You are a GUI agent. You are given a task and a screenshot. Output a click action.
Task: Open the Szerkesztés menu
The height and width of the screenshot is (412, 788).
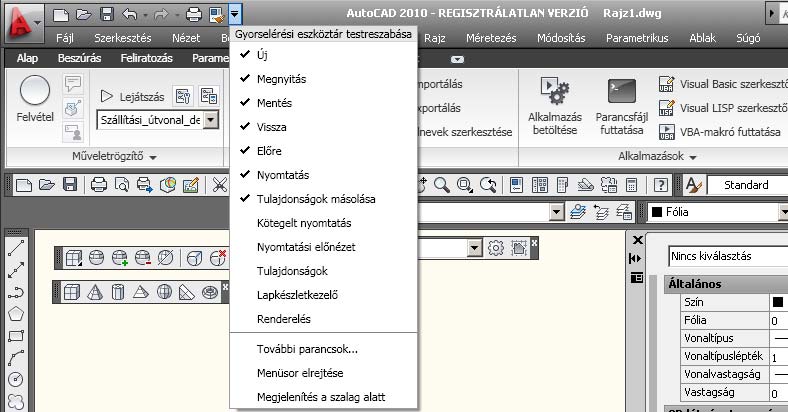pos(123,38)
